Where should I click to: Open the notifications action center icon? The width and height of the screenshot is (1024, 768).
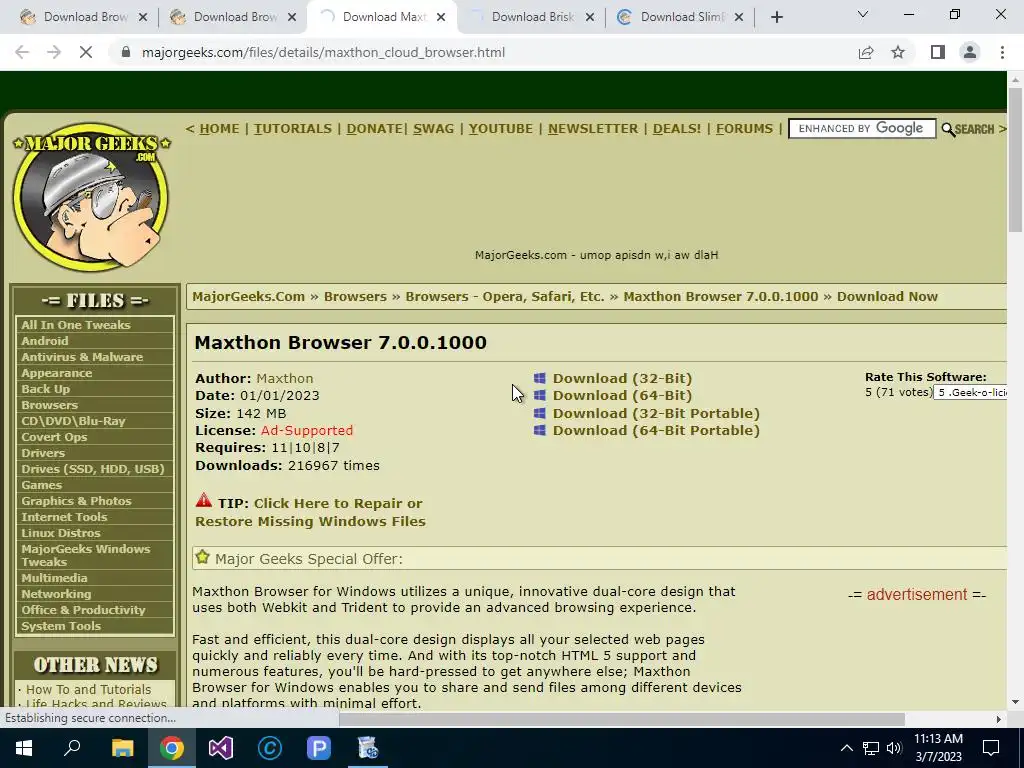coord(991,748)
